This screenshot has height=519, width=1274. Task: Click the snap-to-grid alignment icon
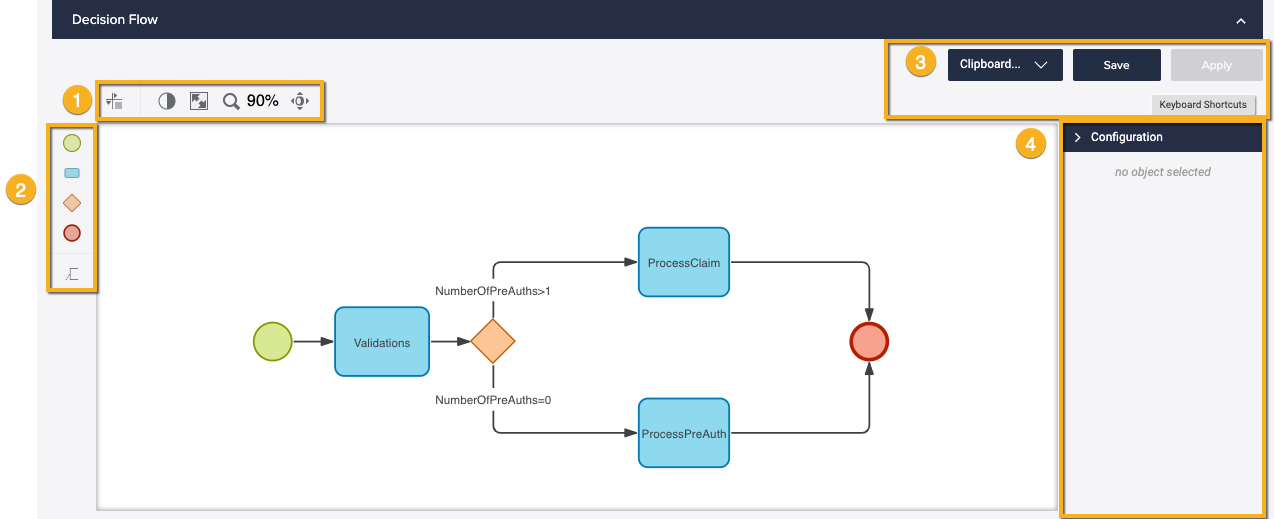[115, 101]
